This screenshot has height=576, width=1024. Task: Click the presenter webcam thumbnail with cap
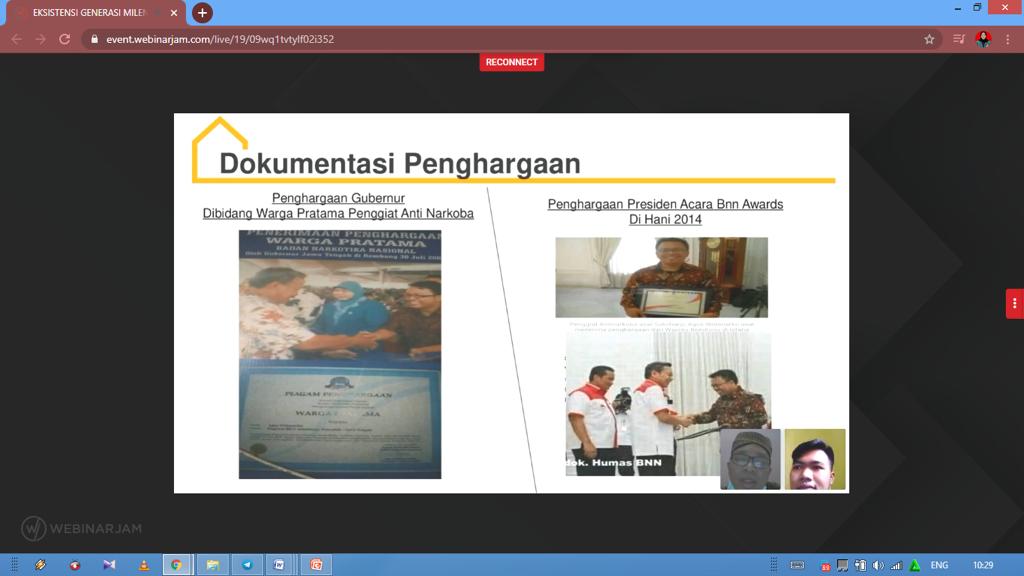(x=750, y=459)
